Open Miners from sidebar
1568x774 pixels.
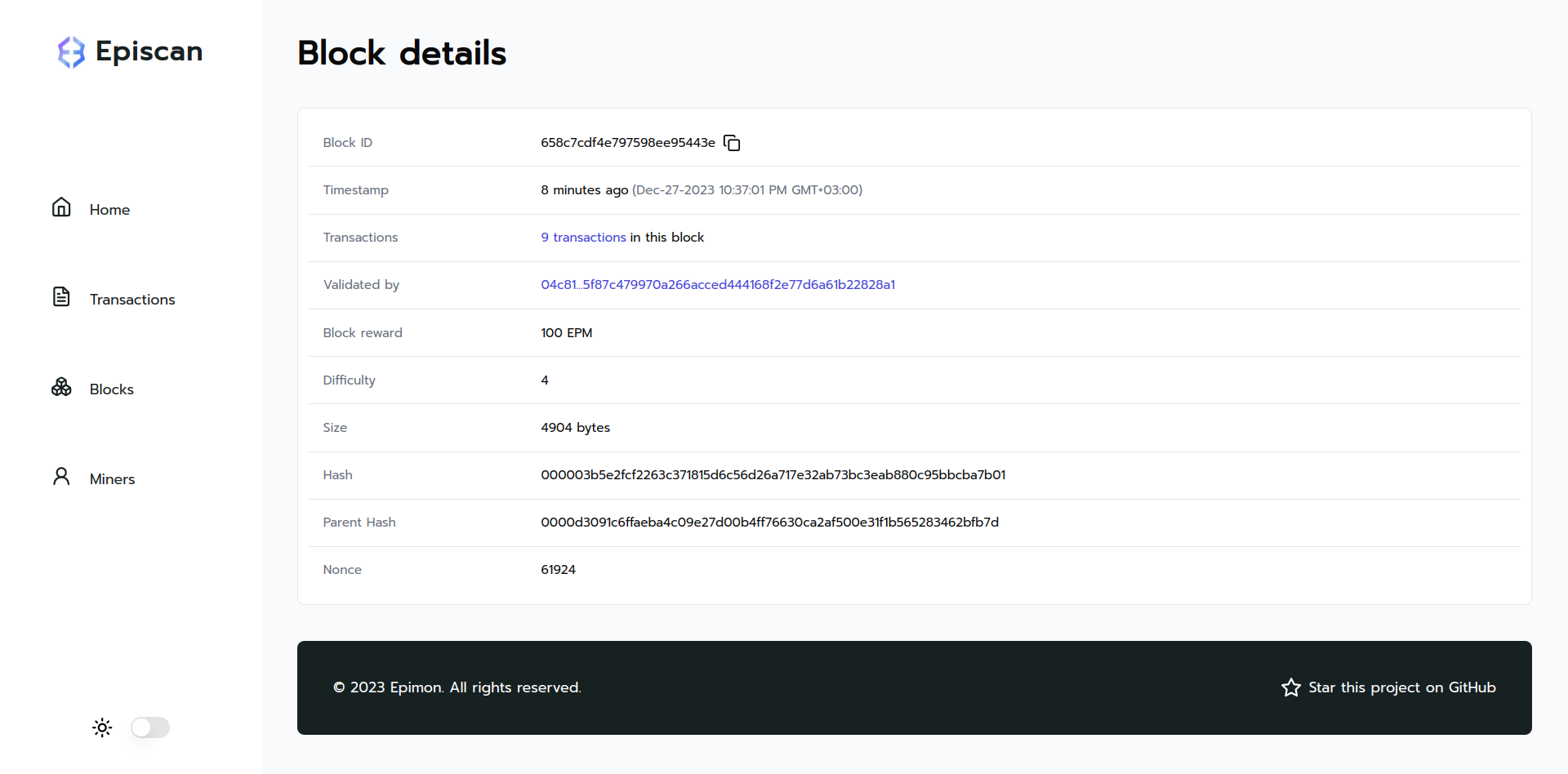112,479
